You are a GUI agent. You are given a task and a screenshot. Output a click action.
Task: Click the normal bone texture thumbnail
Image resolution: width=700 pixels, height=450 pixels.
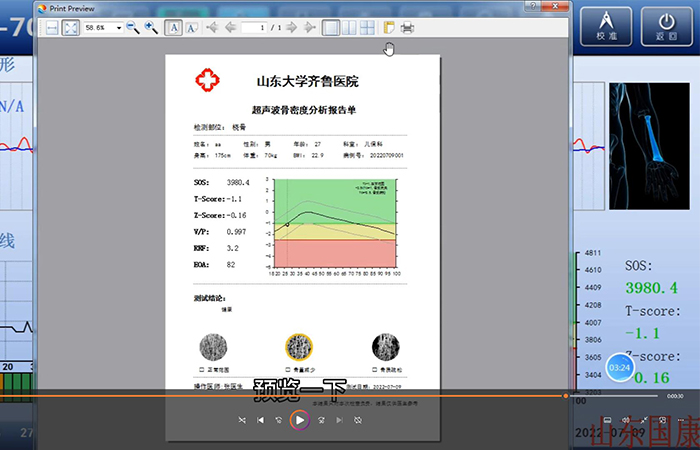click(x=213, y=347)
